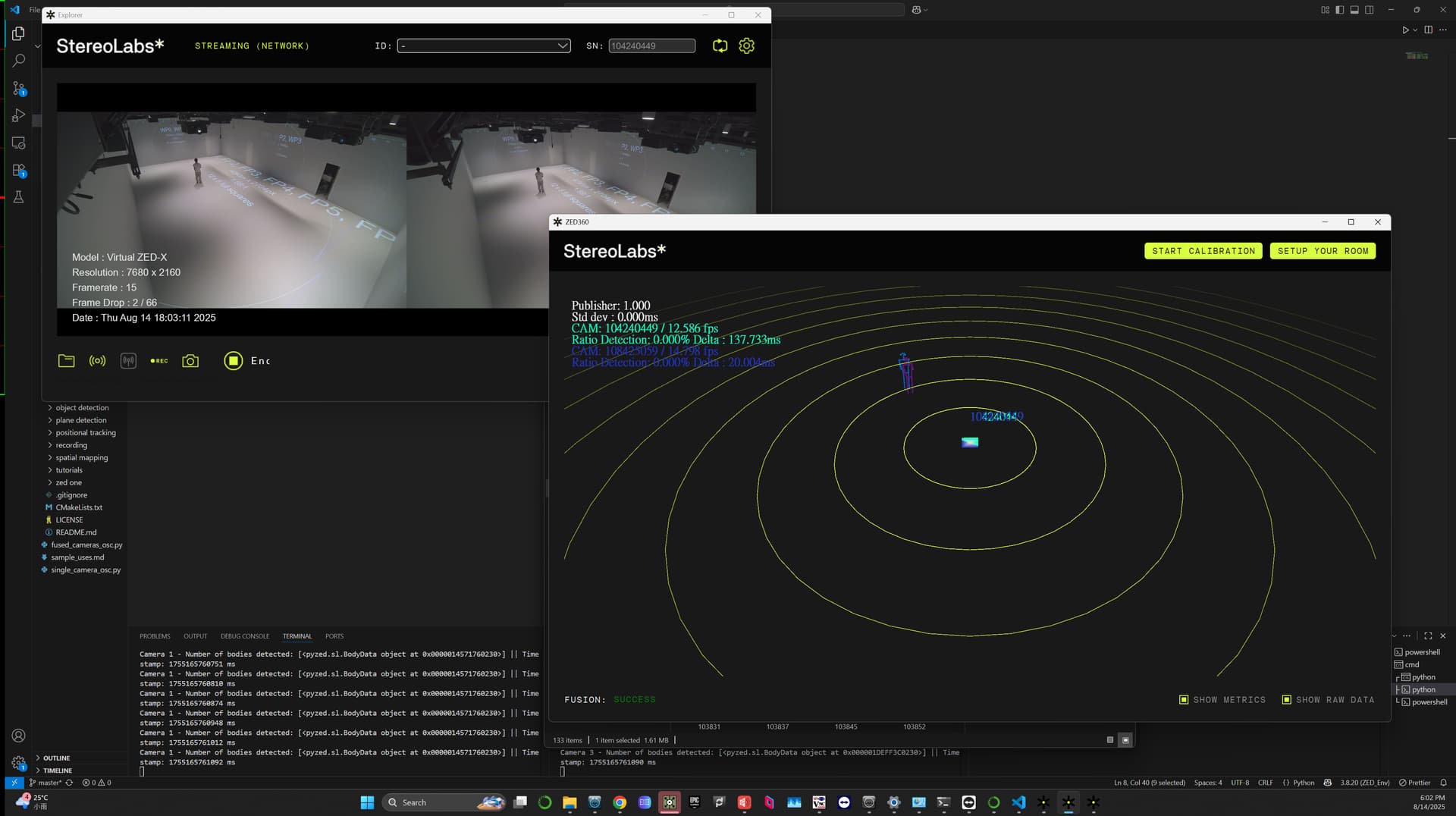Take a snapshot with the camera icon
Image resolution: width=1456 pixels, height=816 pixels.
pos(190,361)
